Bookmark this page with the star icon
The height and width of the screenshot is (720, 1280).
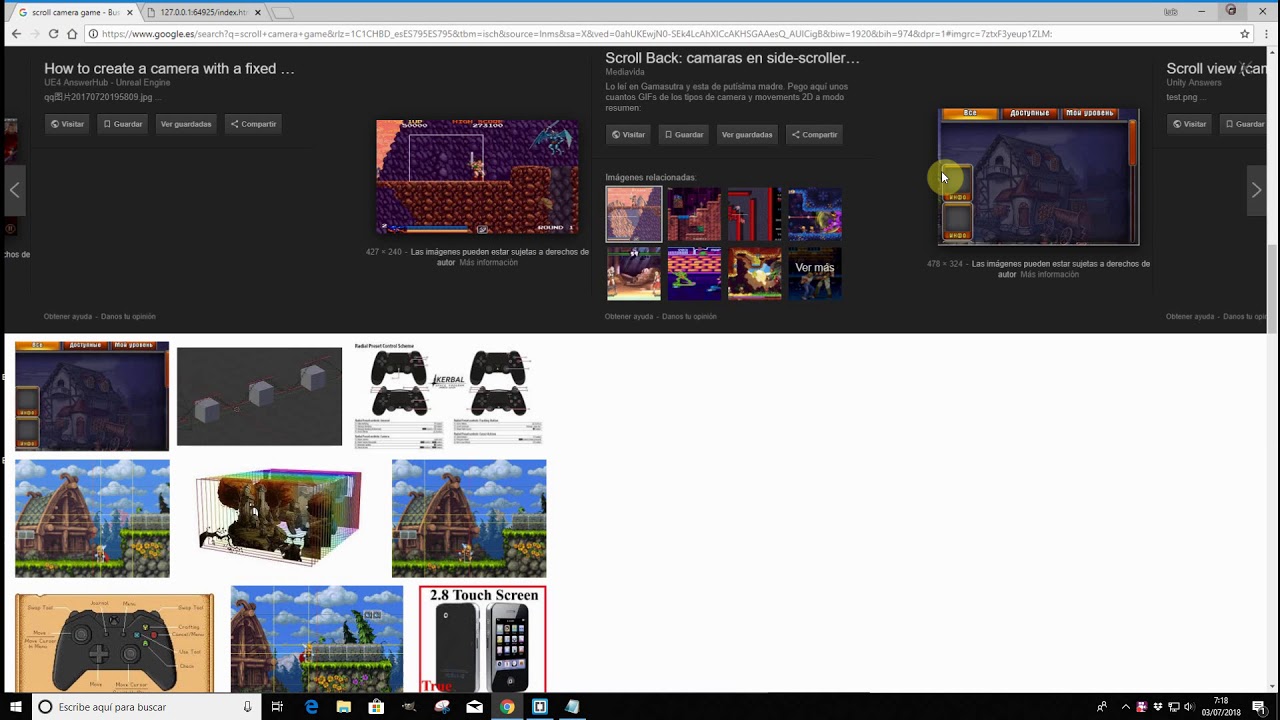coord(1245,33)
